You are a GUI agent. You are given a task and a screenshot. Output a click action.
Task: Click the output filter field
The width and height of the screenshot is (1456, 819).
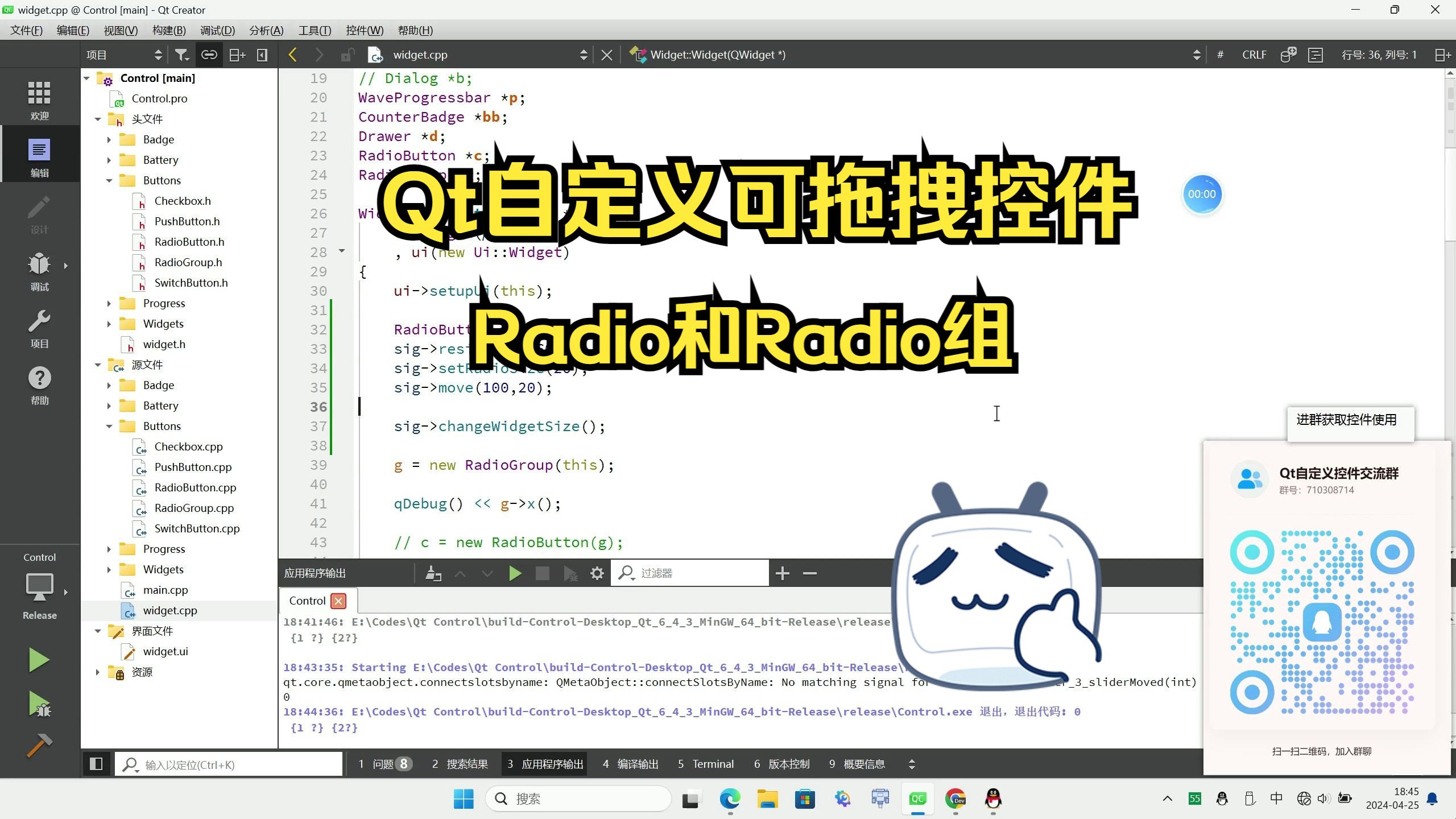[690, 573]
